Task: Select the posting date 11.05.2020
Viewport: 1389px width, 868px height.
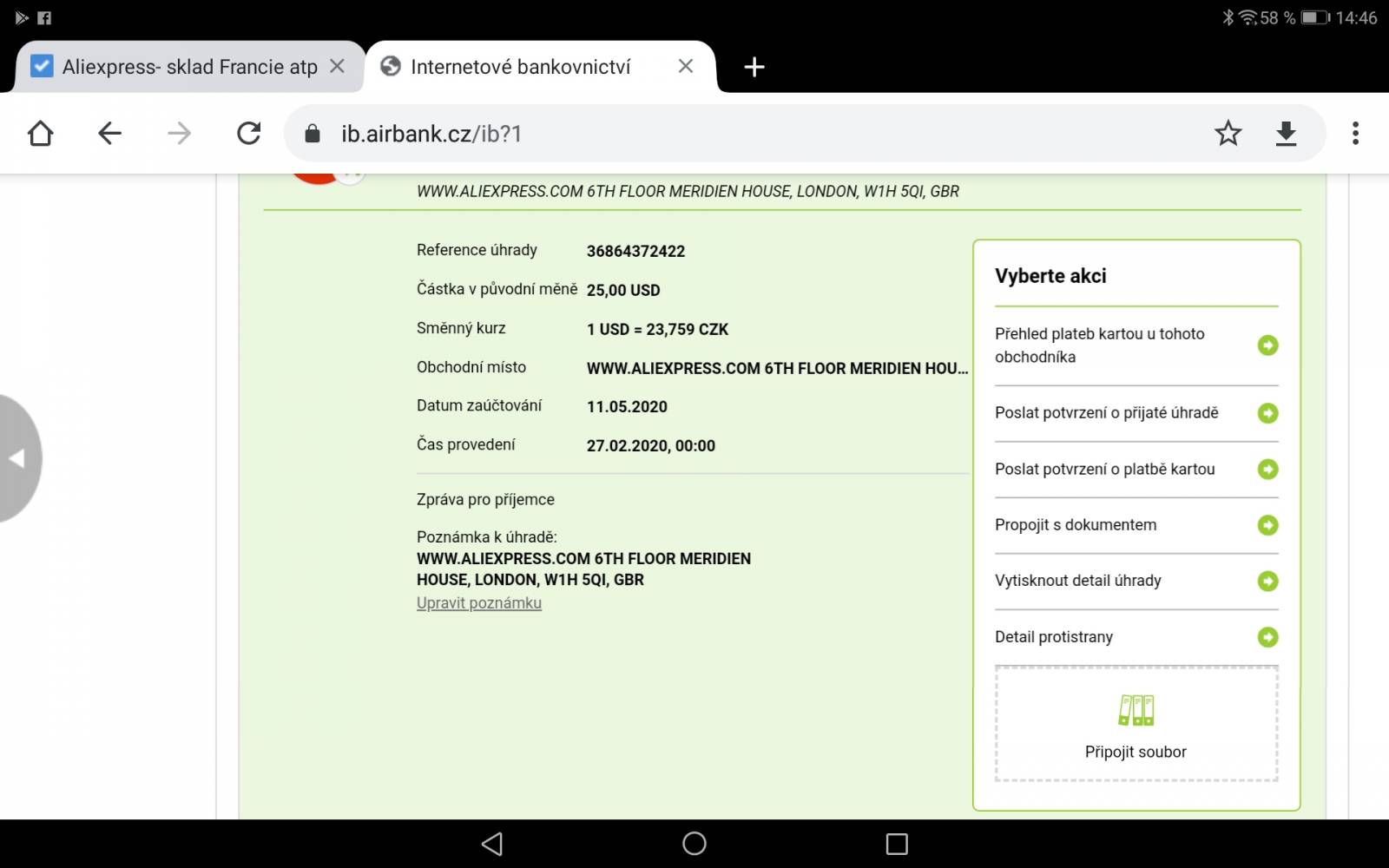Action: 627,407
